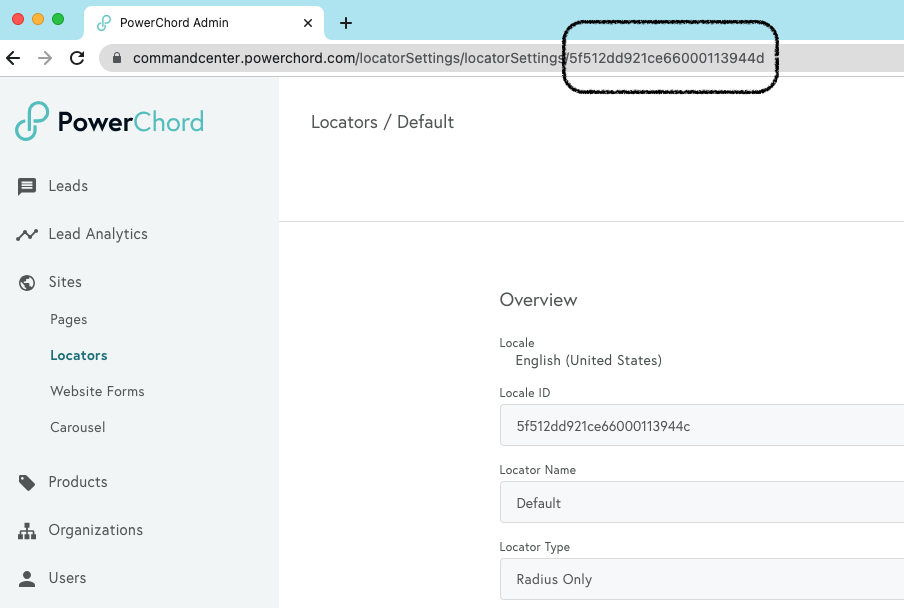Image resolution: width=904 pixels, height=608 pixels.
Task: Click the Sites globe icon
Action: click(x=27, y=282)
